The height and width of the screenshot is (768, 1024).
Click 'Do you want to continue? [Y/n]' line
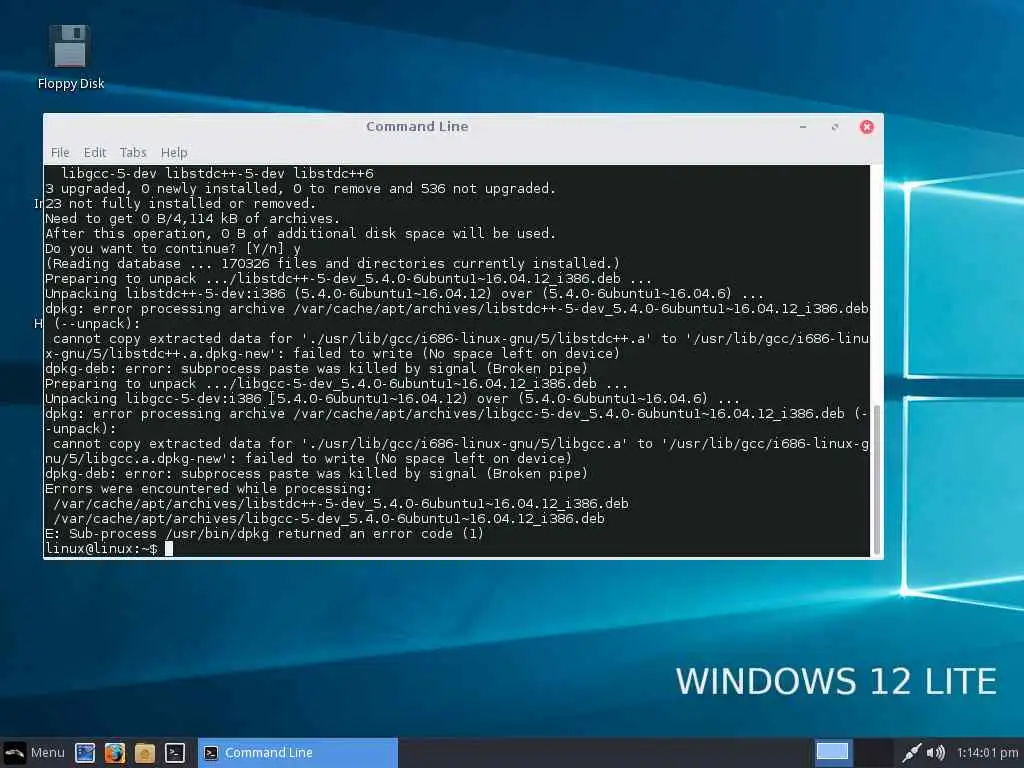click(x=172, y=248)
